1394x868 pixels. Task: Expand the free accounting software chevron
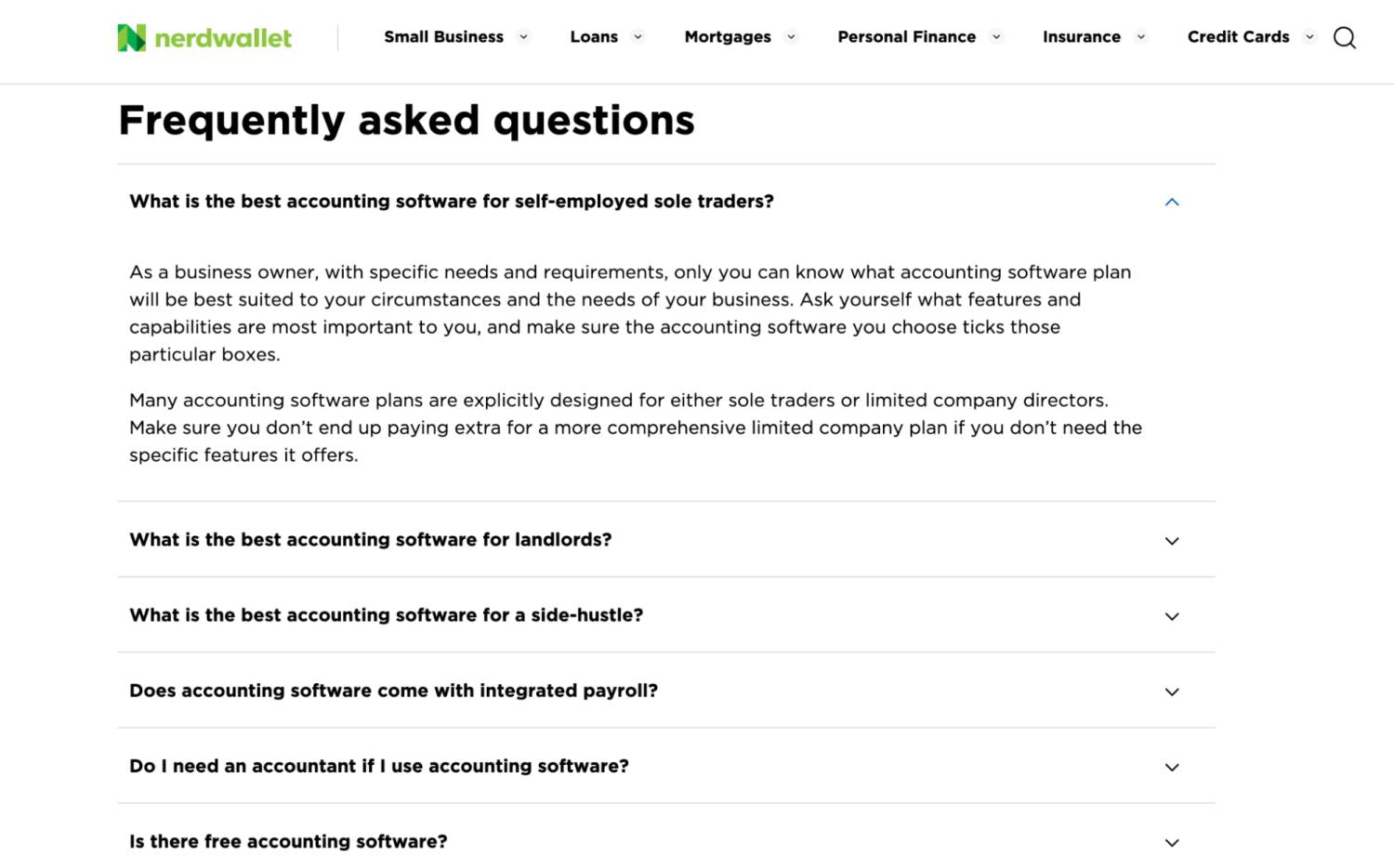(x=1172, y=842)
